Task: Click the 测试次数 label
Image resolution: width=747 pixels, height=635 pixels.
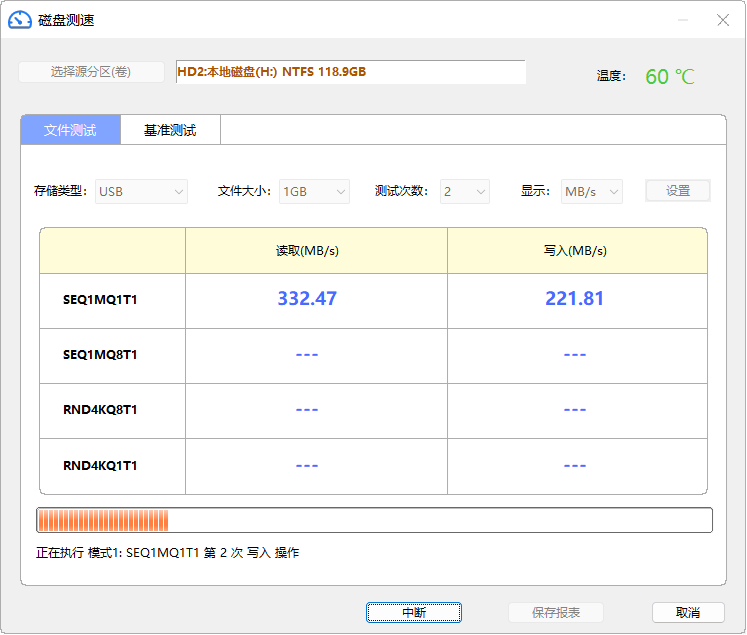Action: point(402,191)
